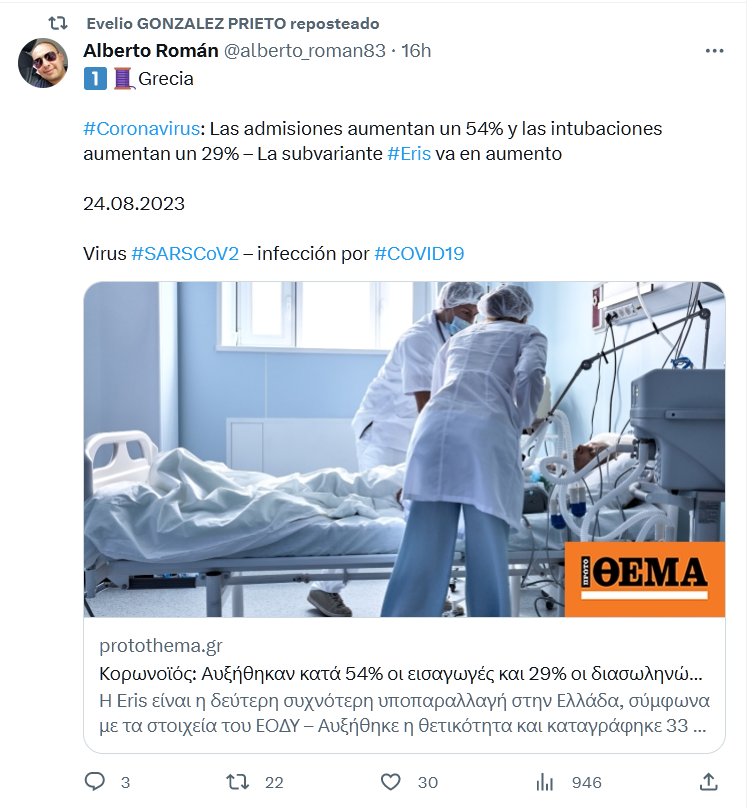
Task: Like the tweet with heart icon
Action: 390,782
